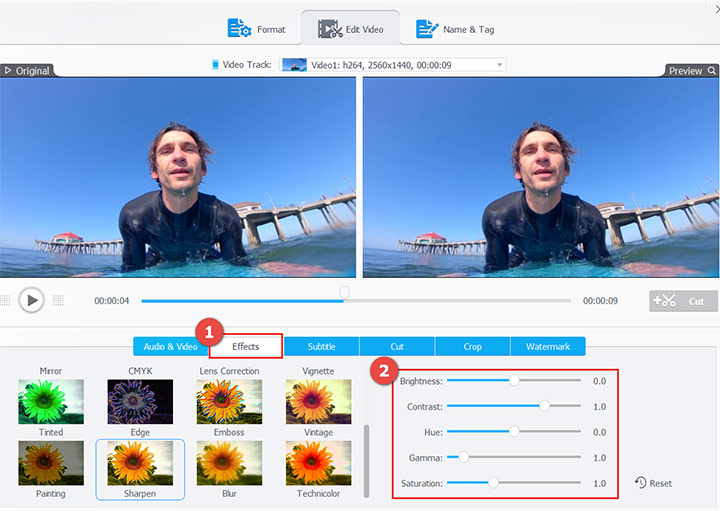Click the Video Track thumbnail image
720x511 pixels.
pyautogui.click(x=294, y=65)
